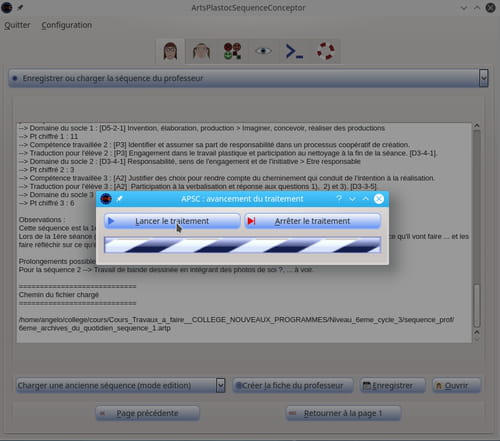500x441 pixels.
Task: Switch to the eye preview tab
Action: [263, 51]
